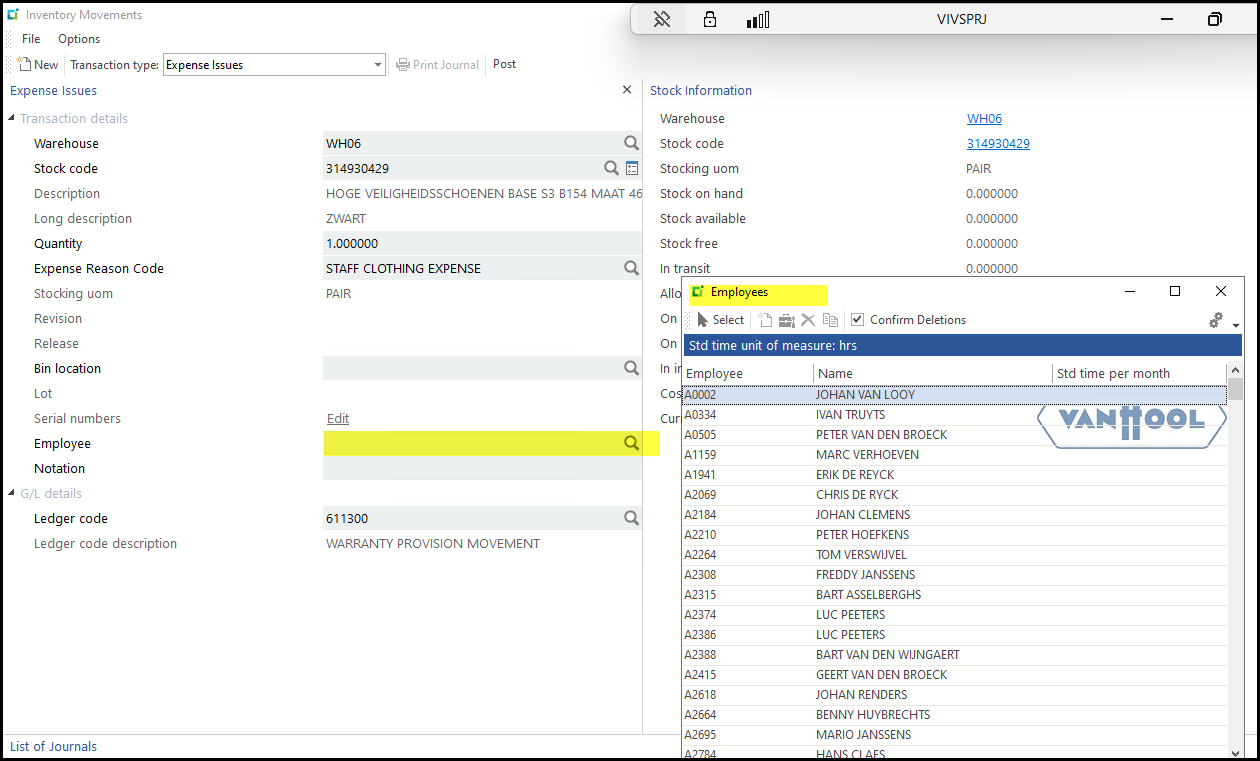
Task: Select employee row PETER VAN DEN BROECK
Action: 881,435
